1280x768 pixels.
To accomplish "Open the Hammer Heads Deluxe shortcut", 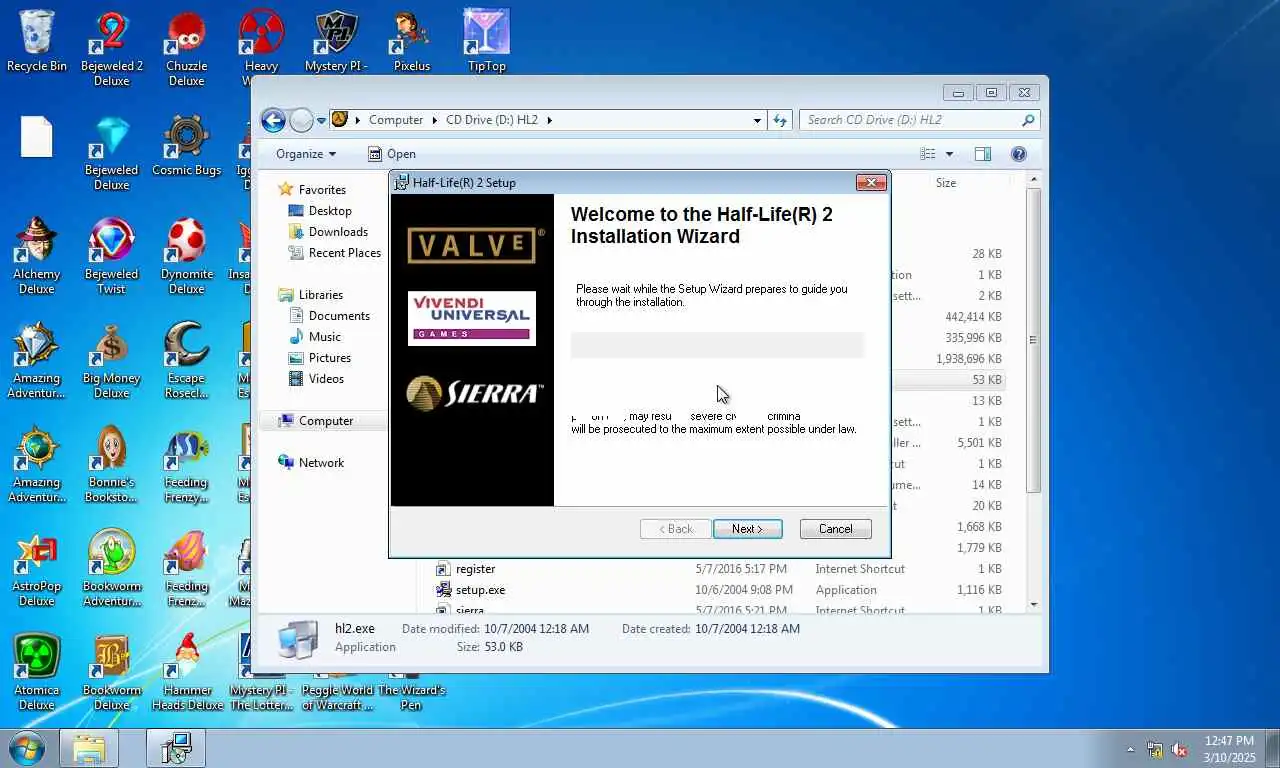I will [187, 672].
